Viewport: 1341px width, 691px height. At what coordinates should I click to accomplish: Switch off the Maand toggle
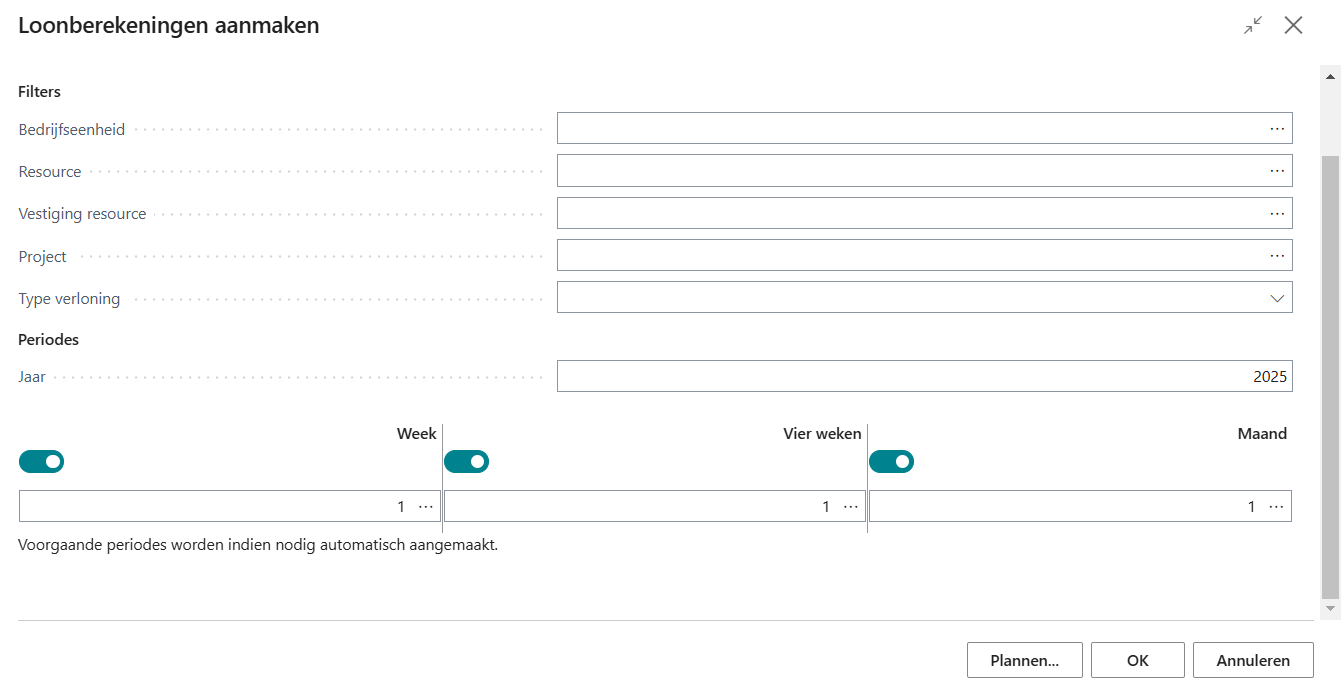click(891, 462)
